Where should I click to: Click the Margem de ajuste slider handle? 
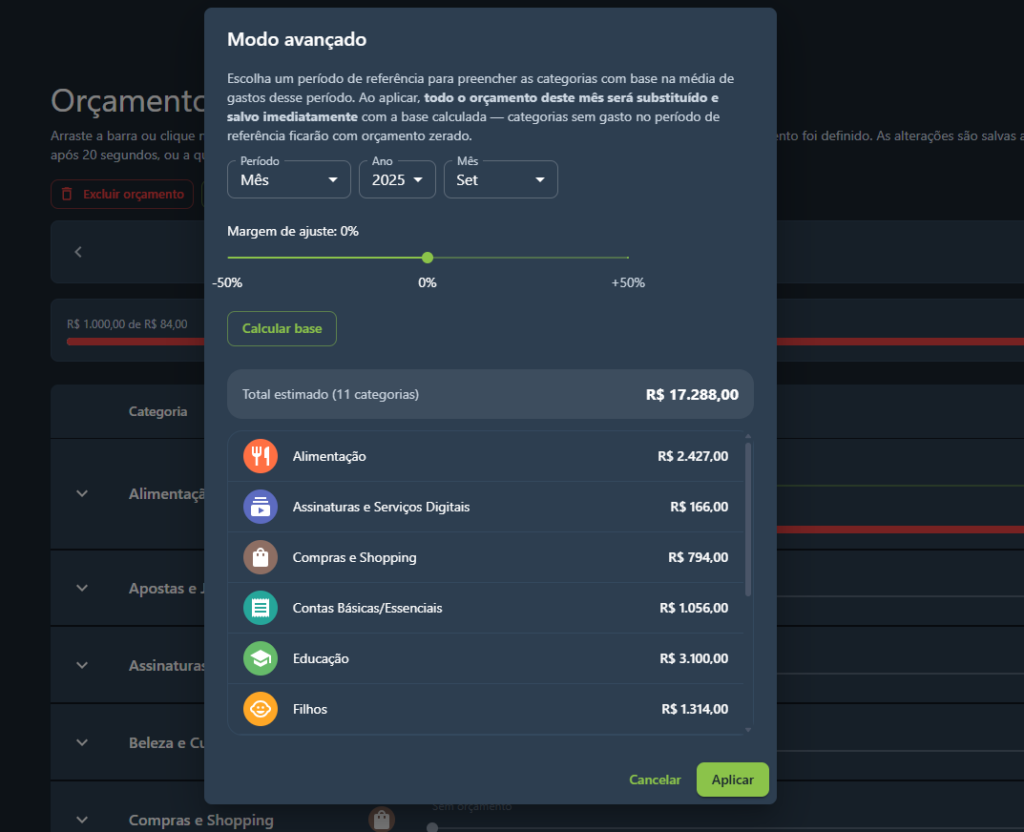(x=428, y=258)
